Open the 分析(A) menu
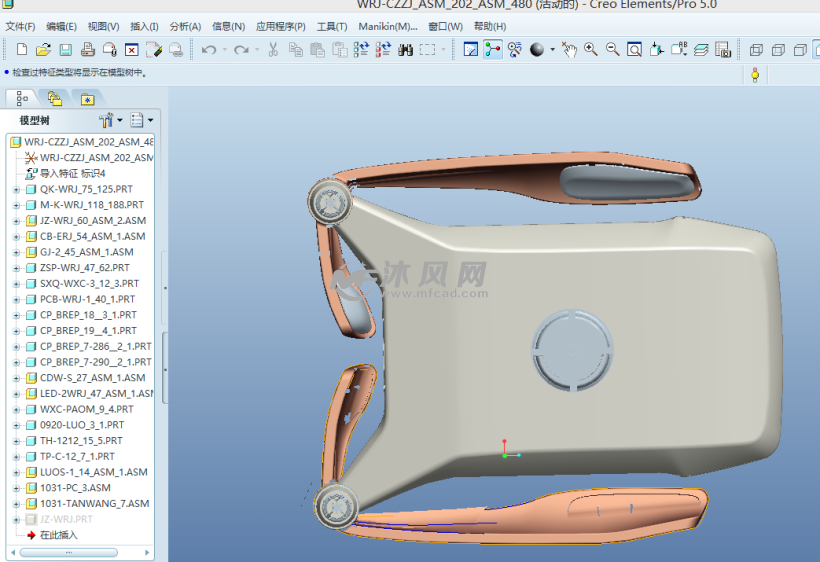Screen dimensions: 820x562 (x=186, y=26)
